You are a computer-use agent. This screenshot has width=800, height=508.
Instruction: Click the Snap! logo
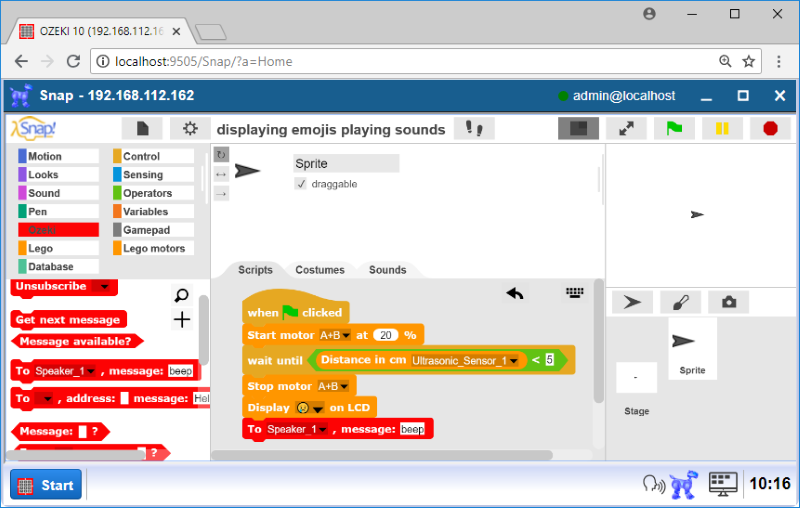pyautogui.click(x=34, y=128)
